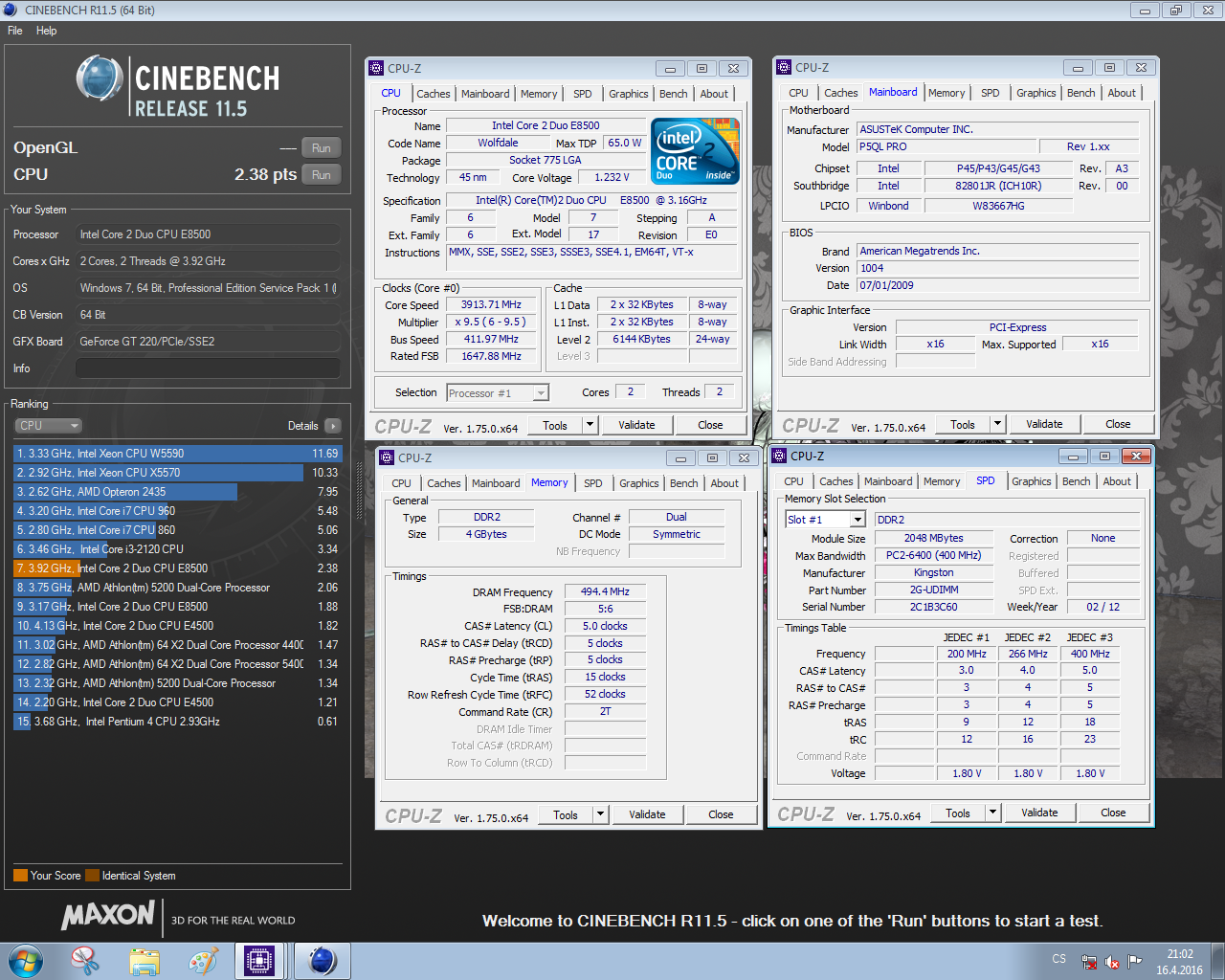Click title icon of CPU-Z Memory window

tap(387, 457)
